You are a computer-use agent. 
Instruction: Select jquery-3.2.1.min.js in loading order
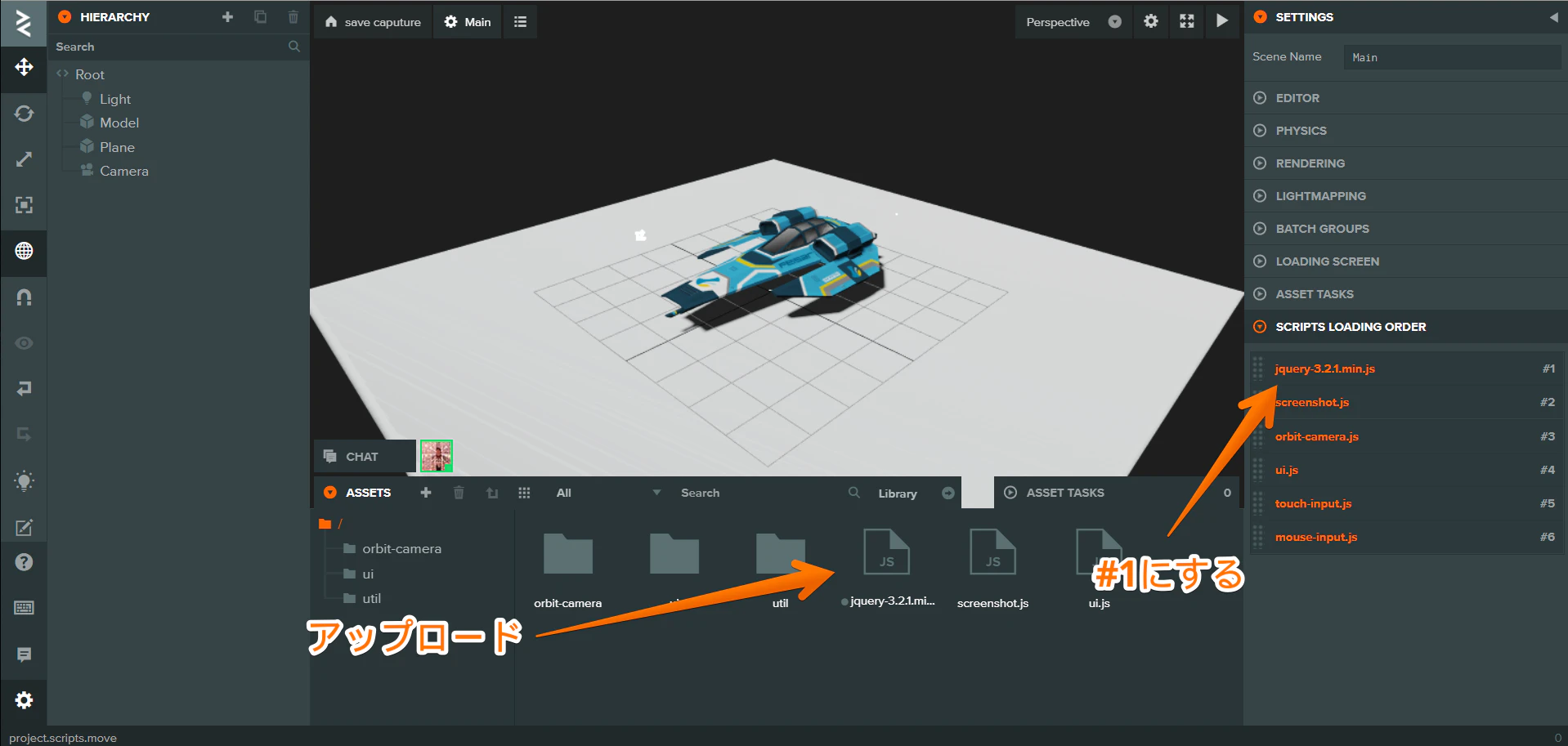click(1407, 369)
